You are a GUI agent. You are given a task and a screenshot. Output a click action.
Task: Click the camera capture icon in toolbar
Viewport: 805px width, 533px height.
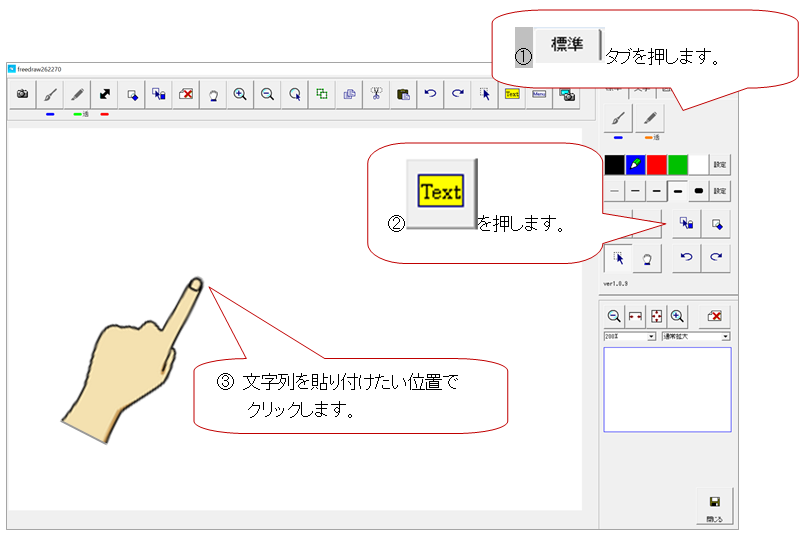(22, 94)
